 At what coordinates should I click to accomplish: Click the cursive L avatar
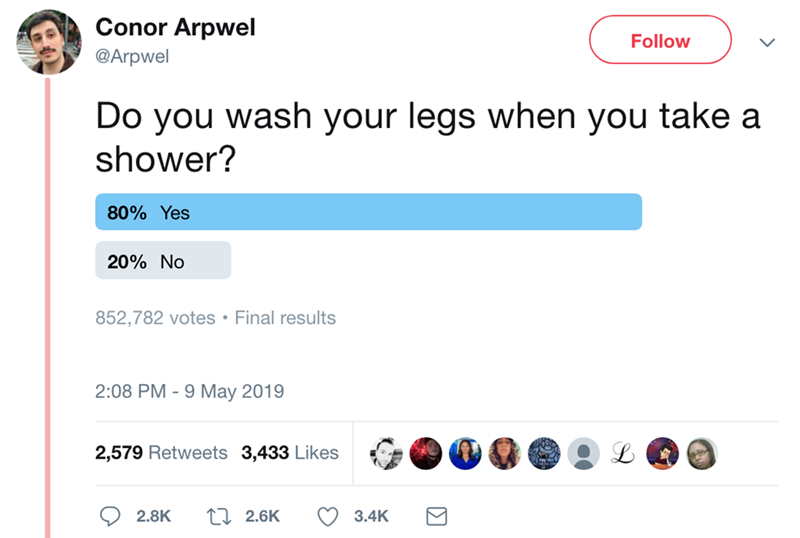tap(623, 453)
